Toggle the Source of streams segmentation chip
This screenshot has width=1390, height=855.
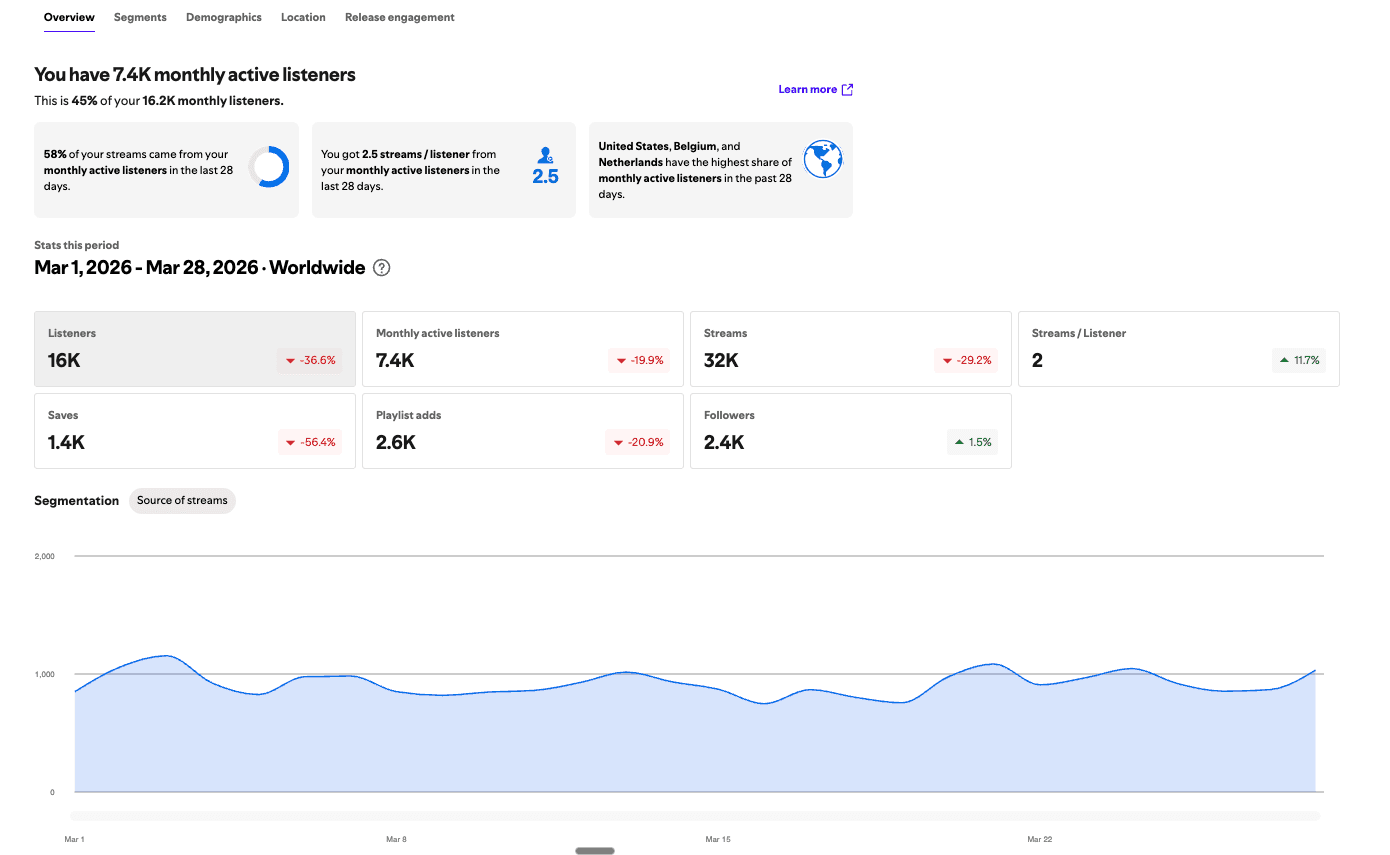[182, 501]
